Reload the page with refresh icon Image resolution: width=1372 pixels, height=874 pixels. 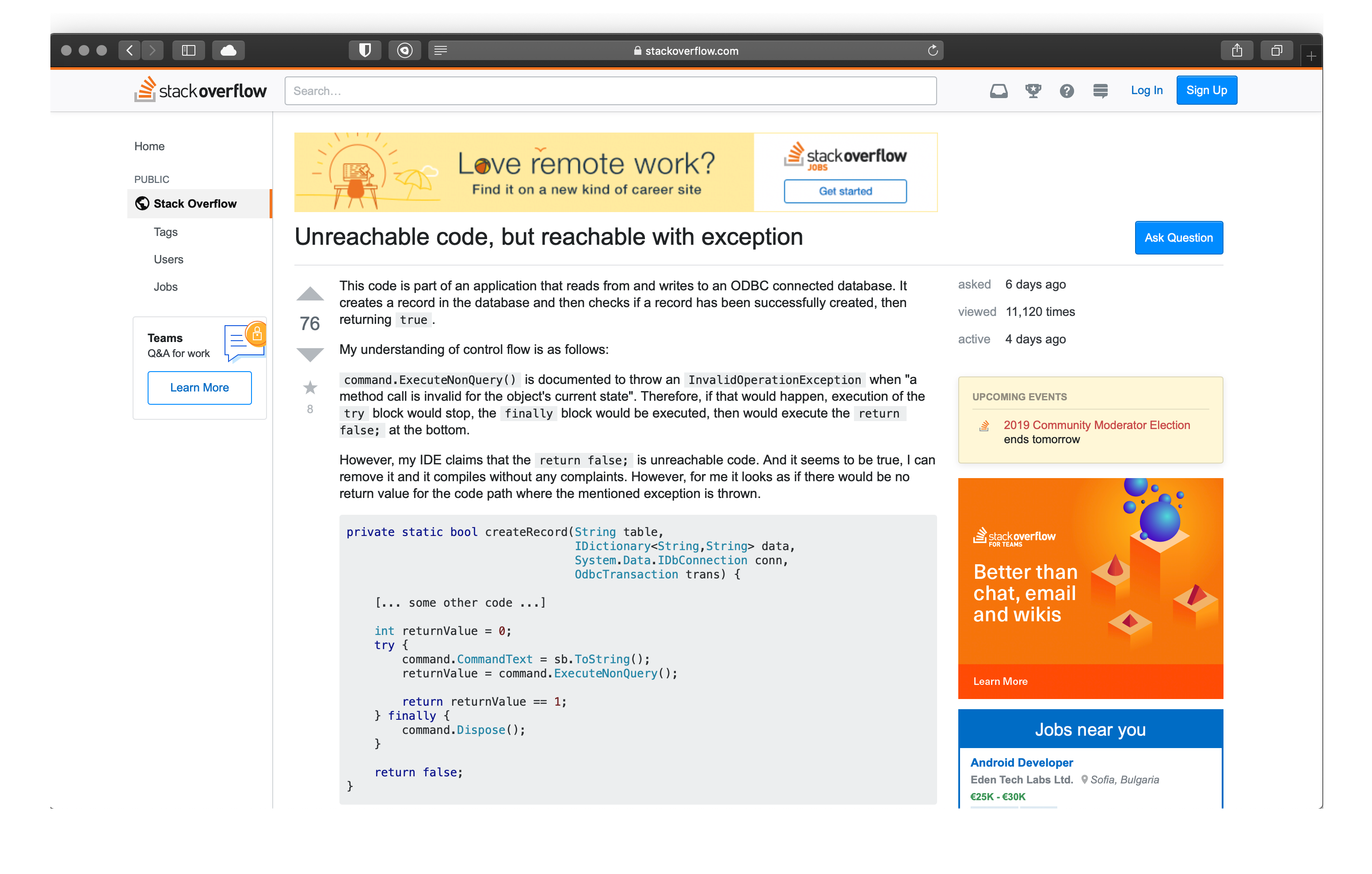(x=933, y=51)
